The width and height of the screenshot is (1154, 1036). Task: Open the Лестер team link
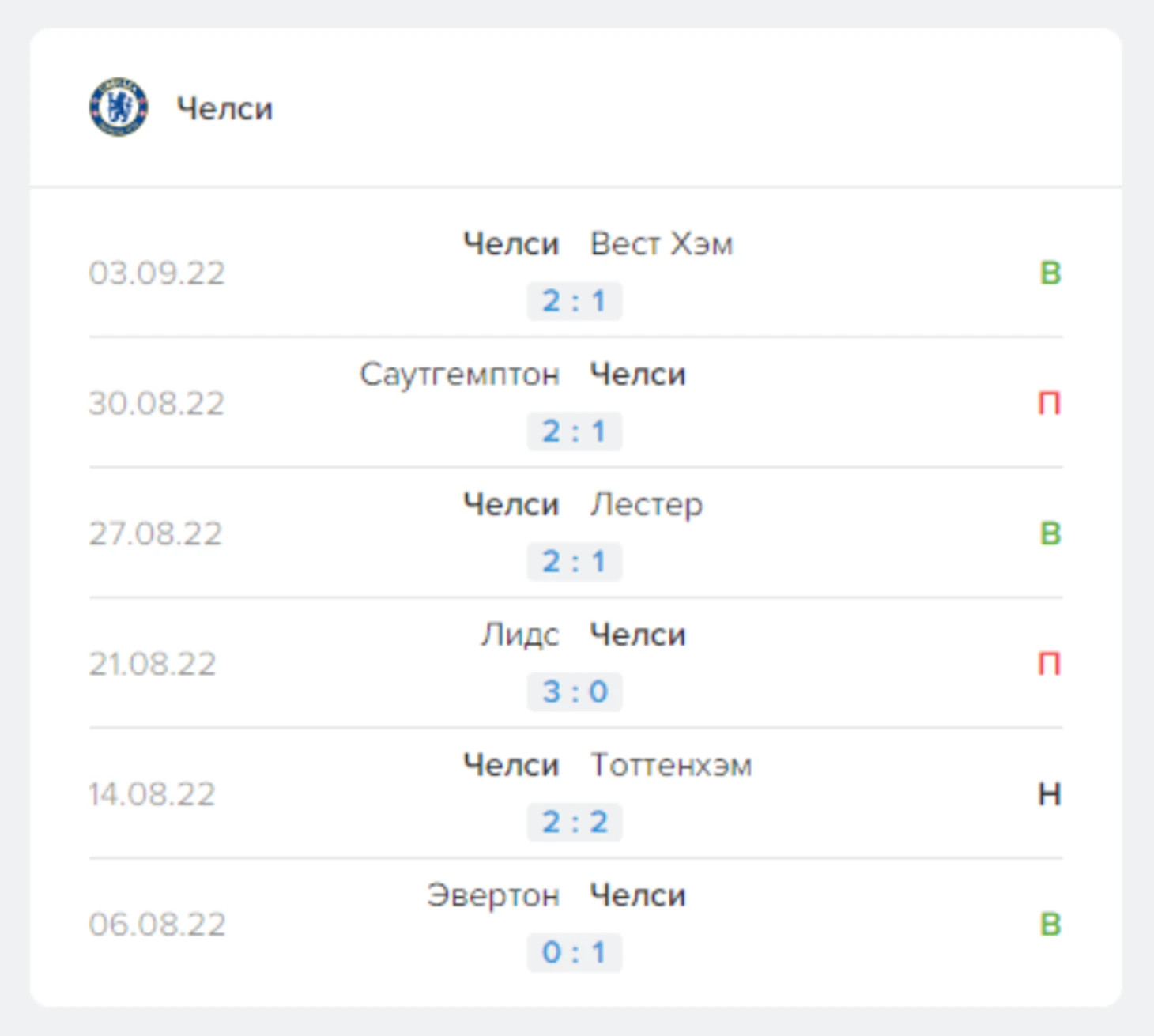pyautogui.click(x=647, y=505)
